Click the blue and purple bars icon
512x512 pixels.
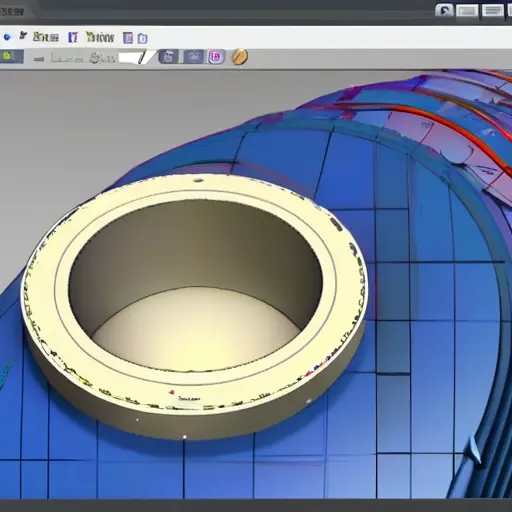[73, 37]
